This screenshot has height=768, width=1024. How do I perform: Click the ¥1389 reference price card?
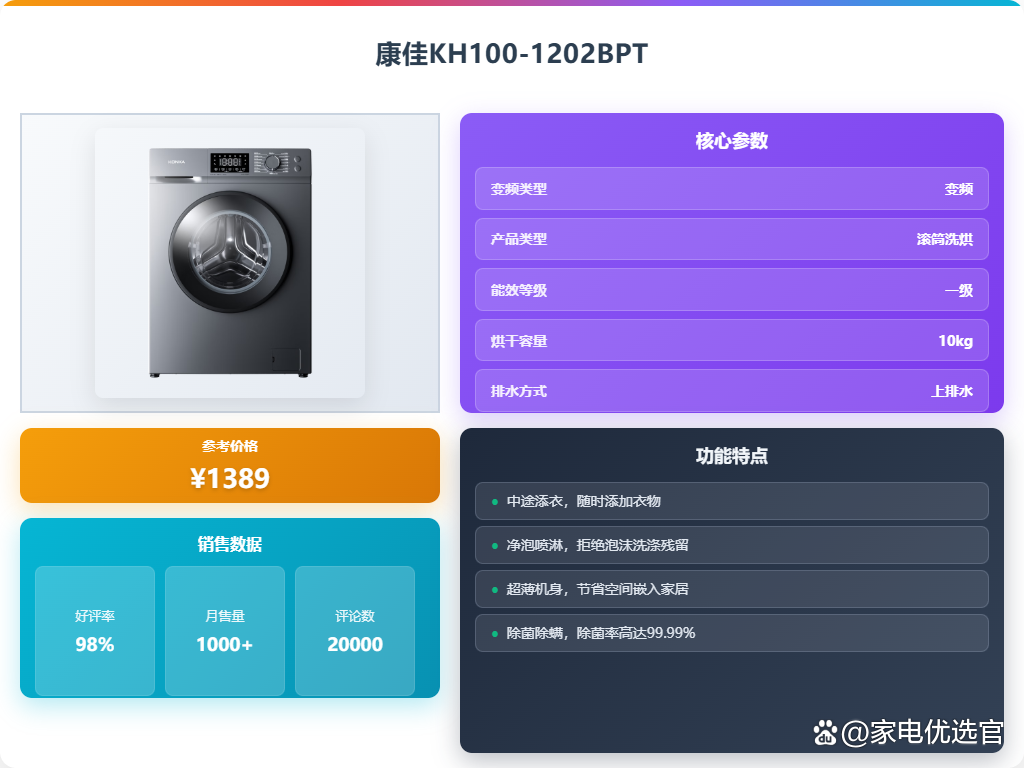230,466
